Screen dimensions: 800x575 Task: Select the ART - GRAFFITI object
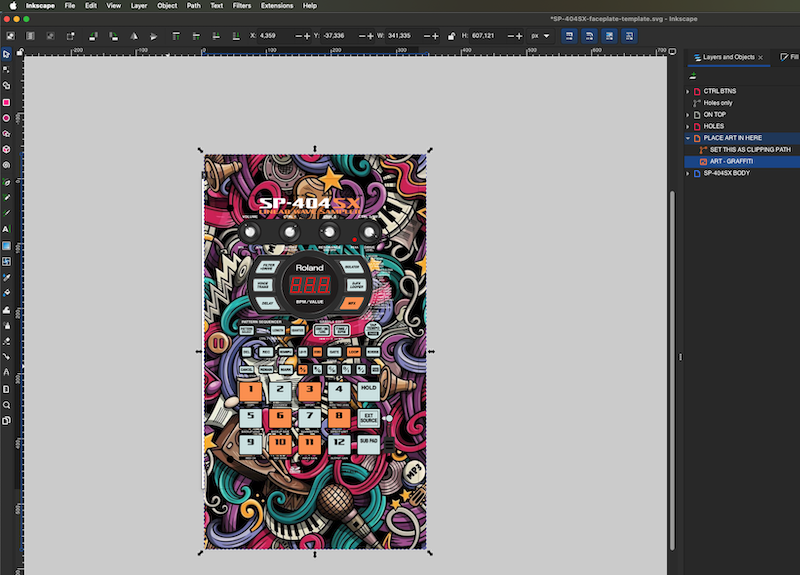click(730, 161)
